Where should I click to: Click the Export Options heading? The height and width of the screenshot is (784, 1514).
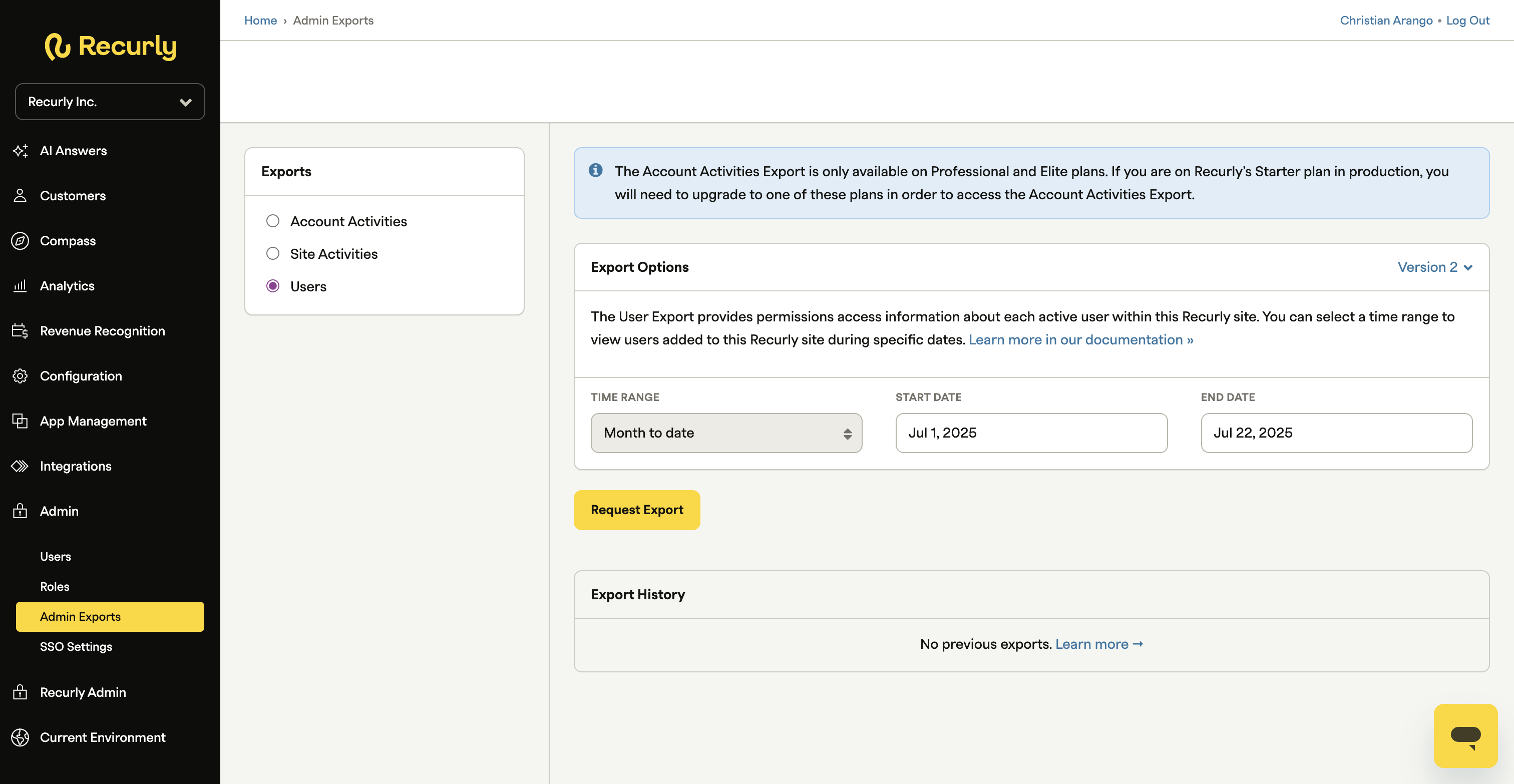click(639, 267)
